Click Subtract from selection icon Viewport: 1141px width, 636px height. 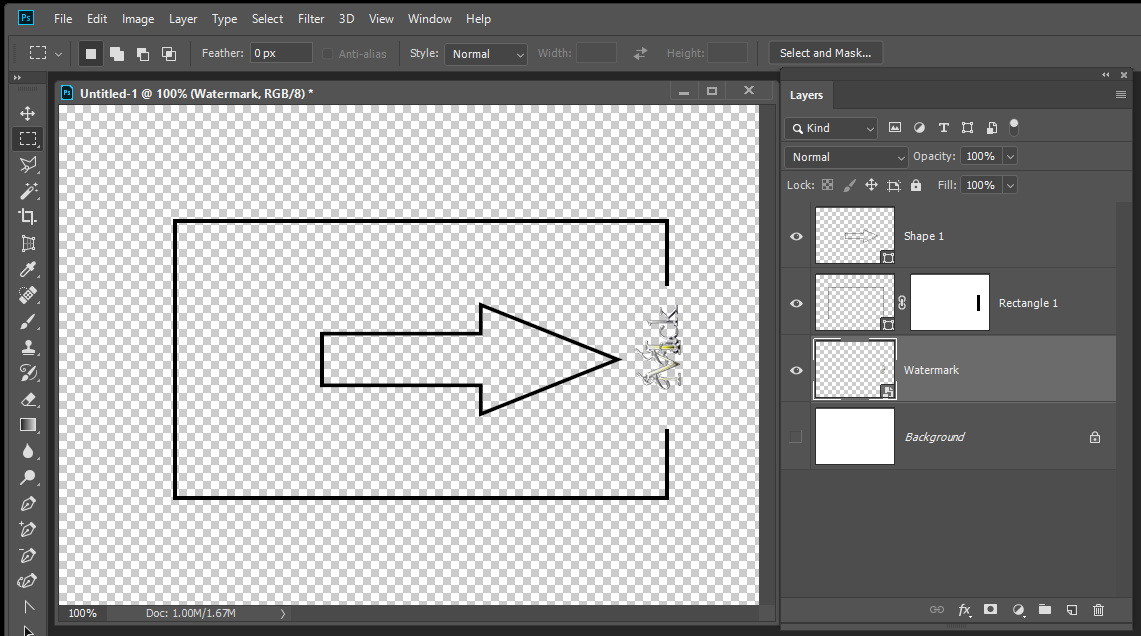pyautogui.click(x=143, y=53)
